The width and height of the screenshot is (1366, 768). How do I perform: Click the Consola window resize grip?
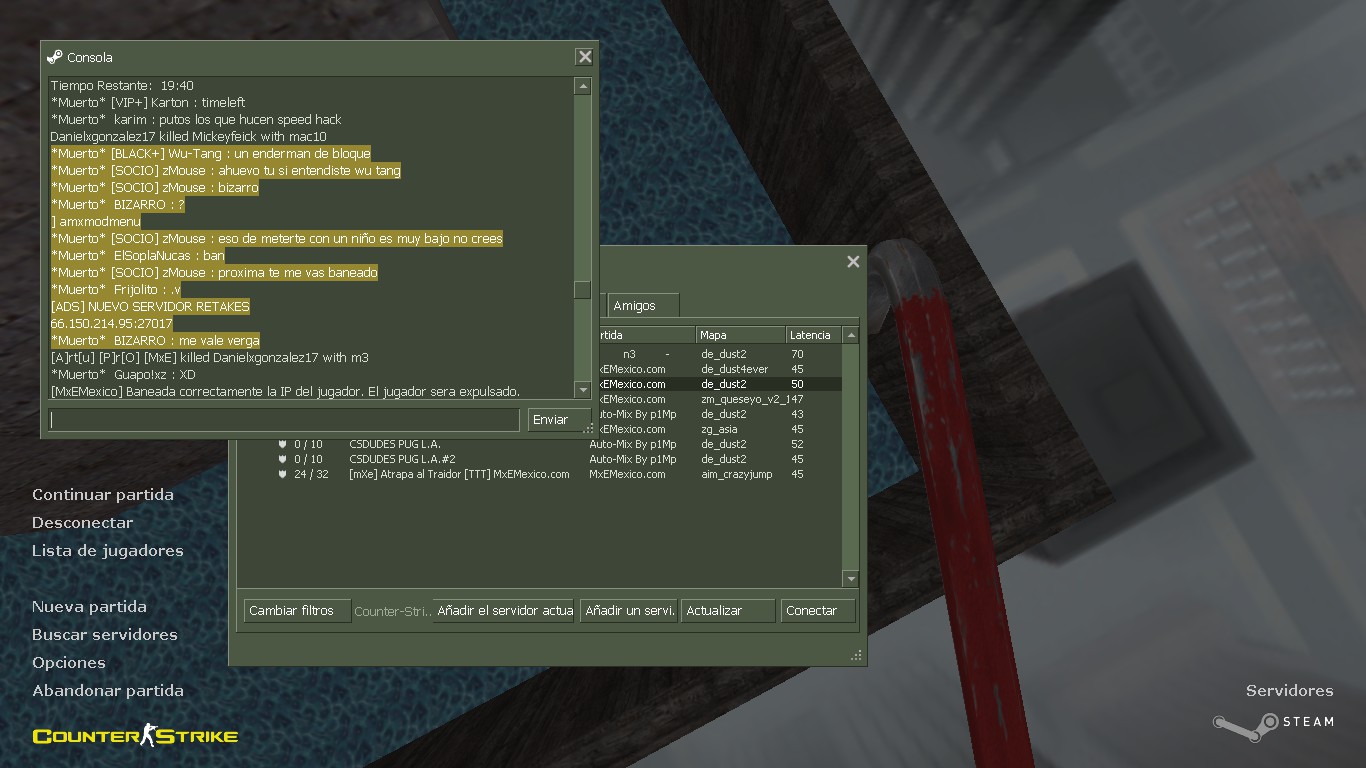coord(589,428)
